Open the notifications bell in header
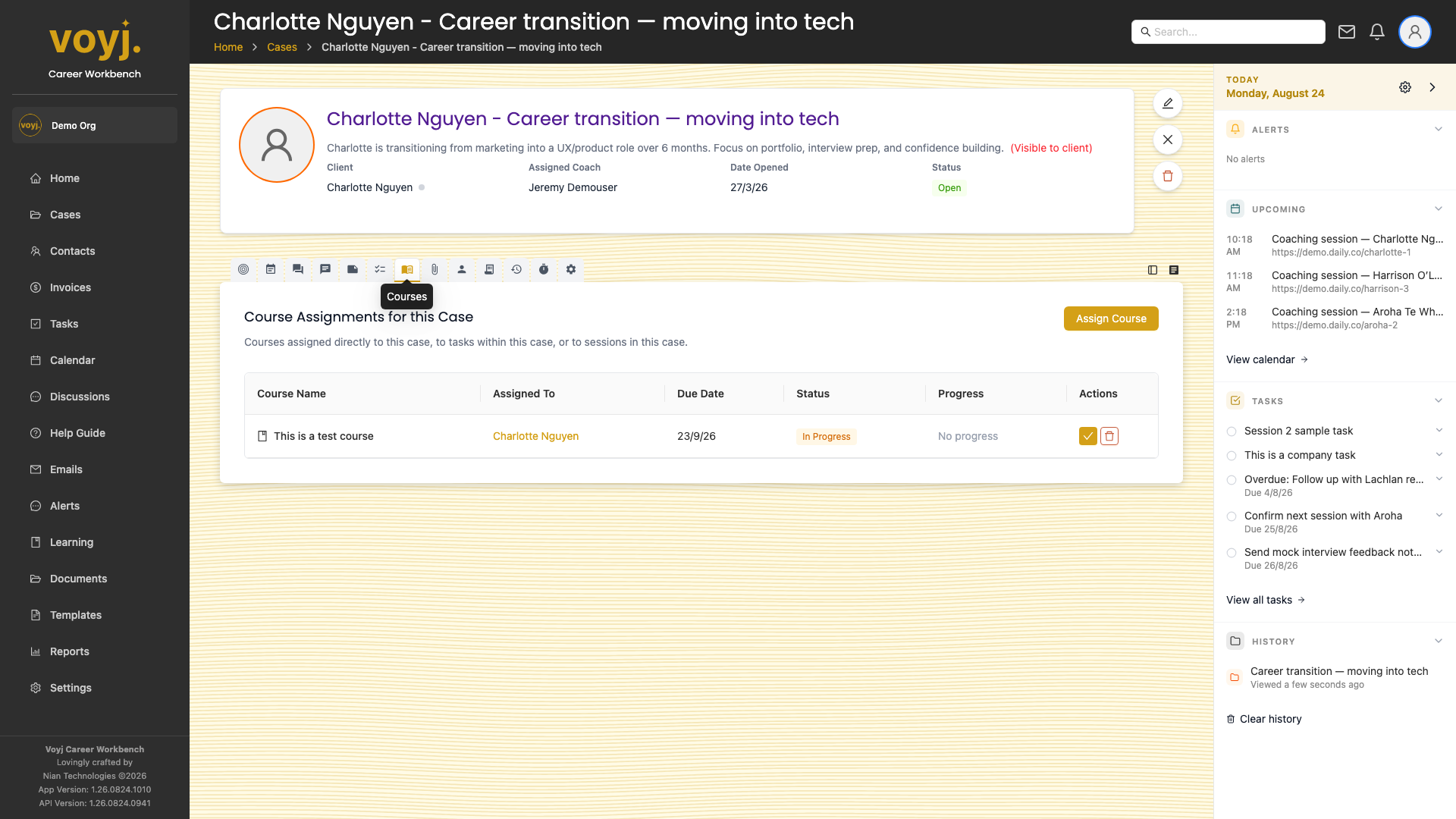 1377,32
